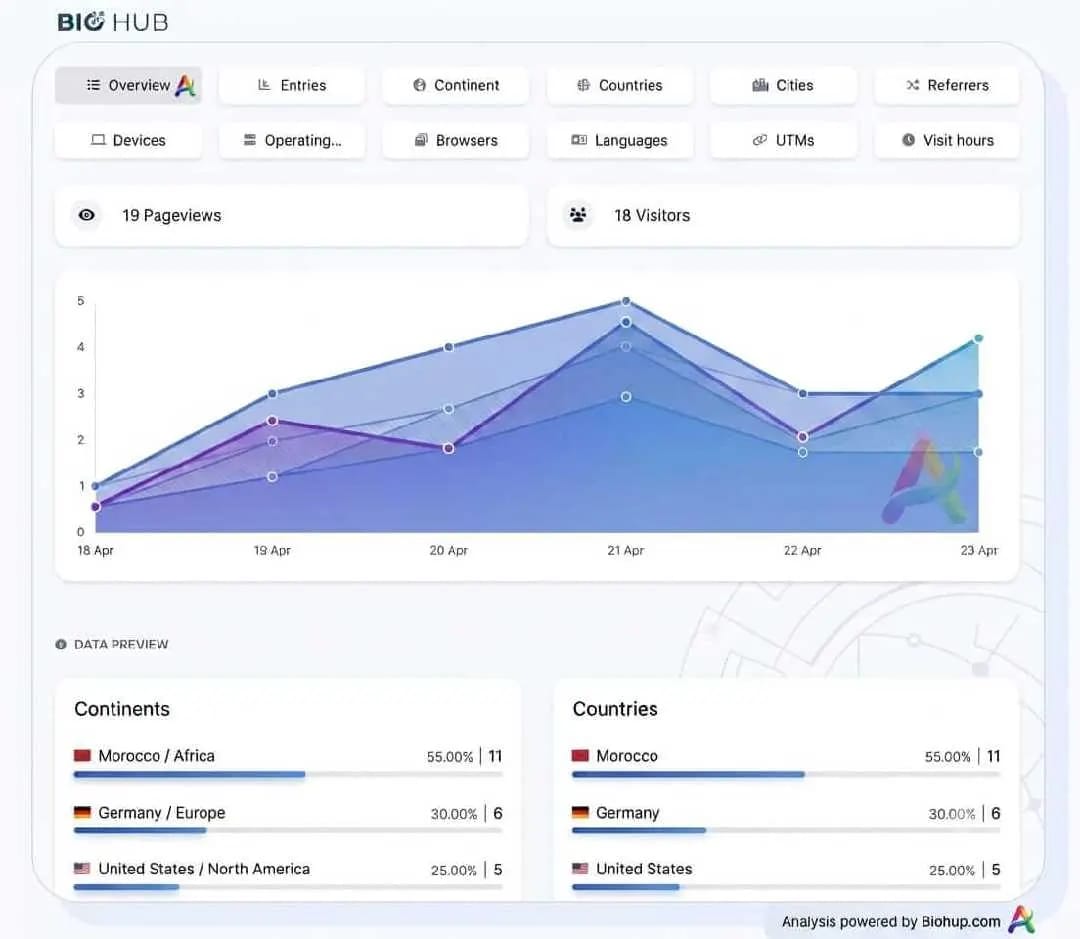Click the 19 Apr axis label
1080x939 pixels.
pyautogui.click(x=272, y=550)
